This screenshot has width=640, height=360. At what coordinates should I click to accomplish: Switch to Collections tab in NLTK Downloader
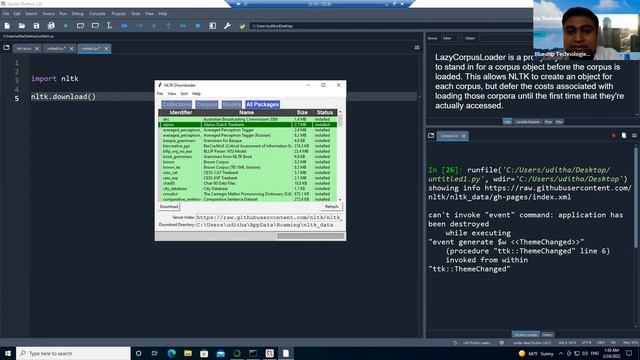tap(176, 104)
